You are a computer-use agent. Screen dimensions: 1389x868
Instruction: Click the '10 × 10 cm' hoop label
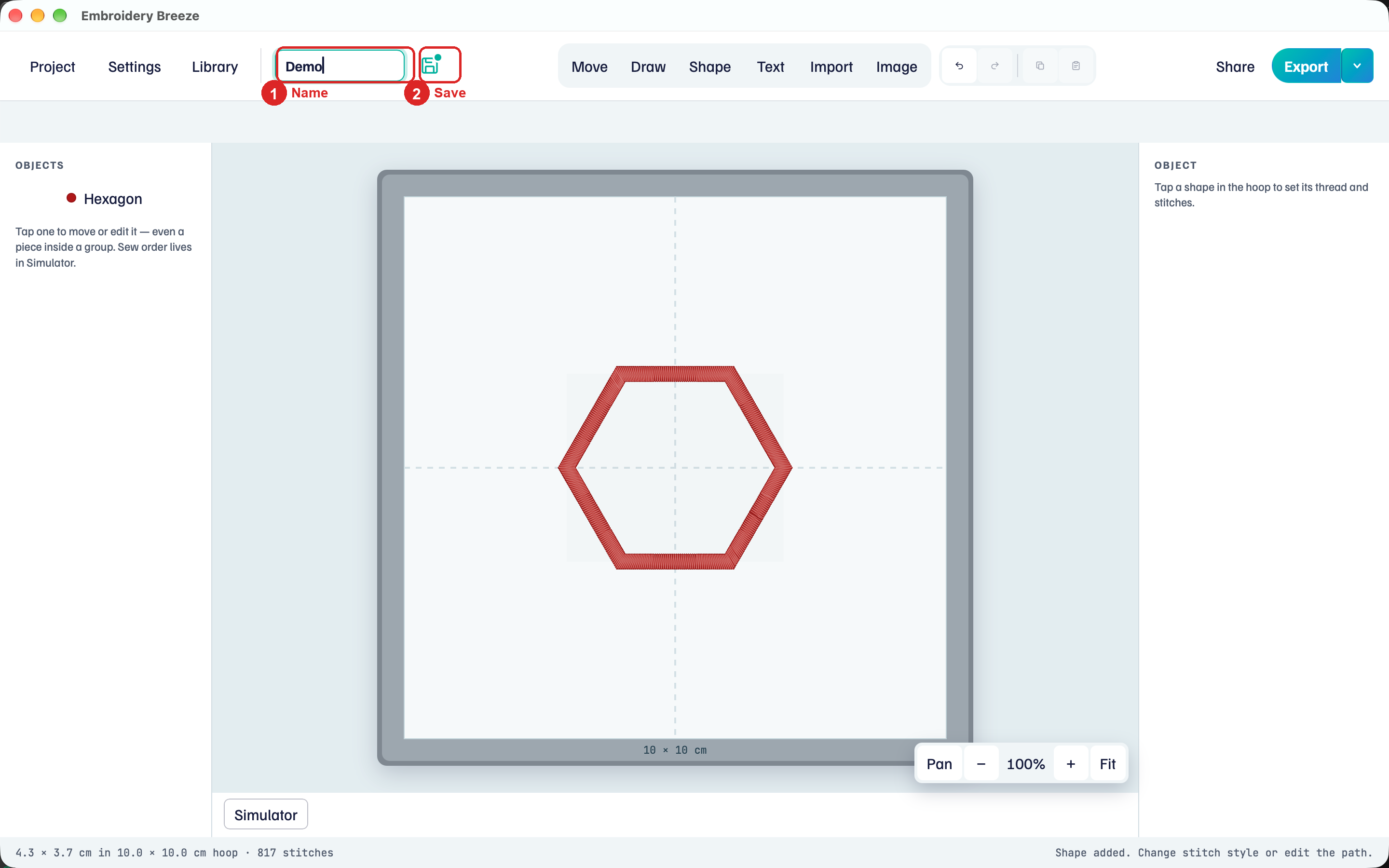675,750
